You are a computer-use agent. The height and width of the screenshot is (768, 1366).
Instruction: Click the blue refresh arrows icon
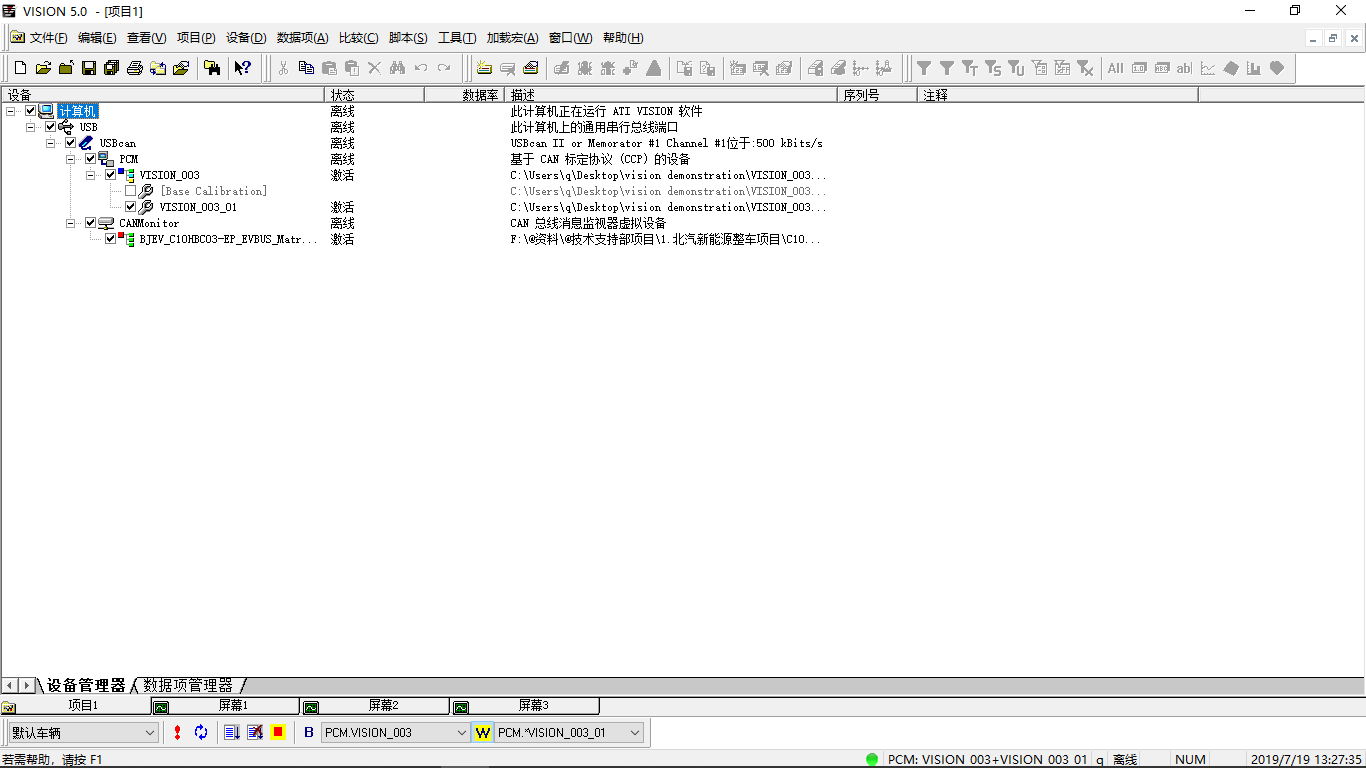pos(201,732)
